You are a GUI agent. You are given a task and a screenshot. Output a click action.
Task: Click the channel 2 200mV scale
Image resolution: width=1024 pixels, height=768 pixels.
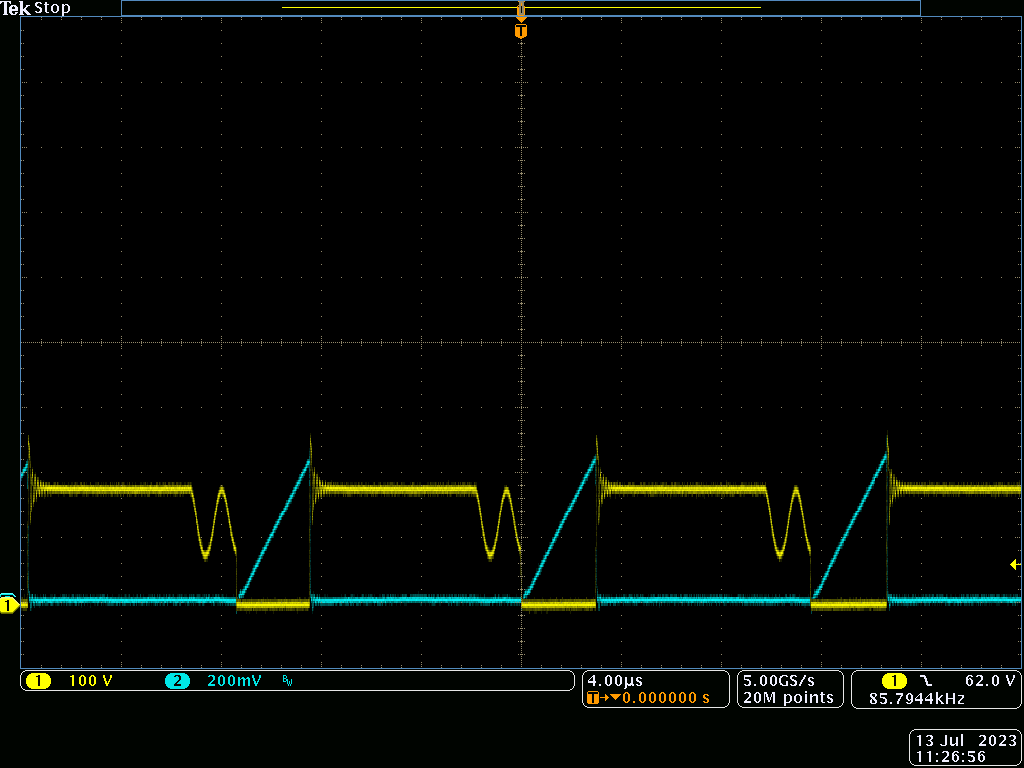234,681
